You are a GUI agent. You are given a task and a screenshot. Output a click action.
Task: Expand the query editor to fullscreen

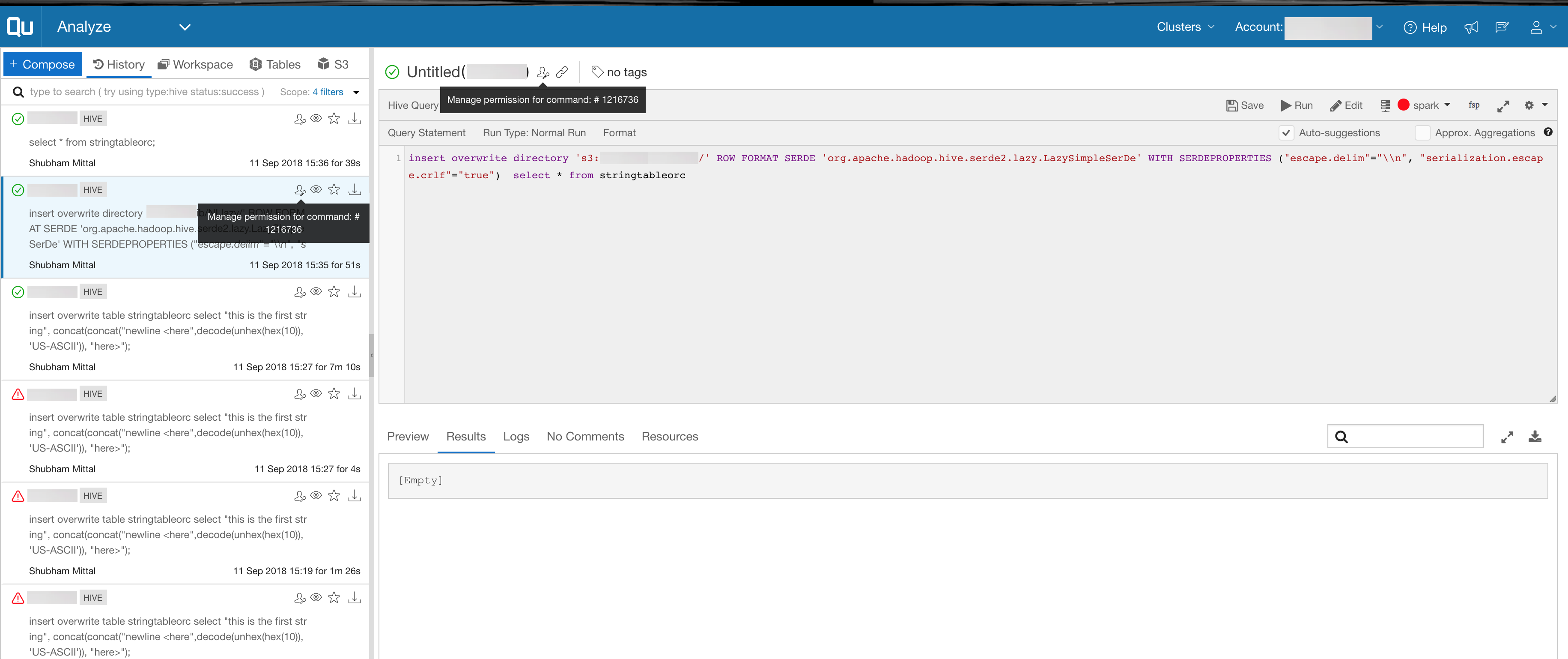click(x=1503, y=106)
